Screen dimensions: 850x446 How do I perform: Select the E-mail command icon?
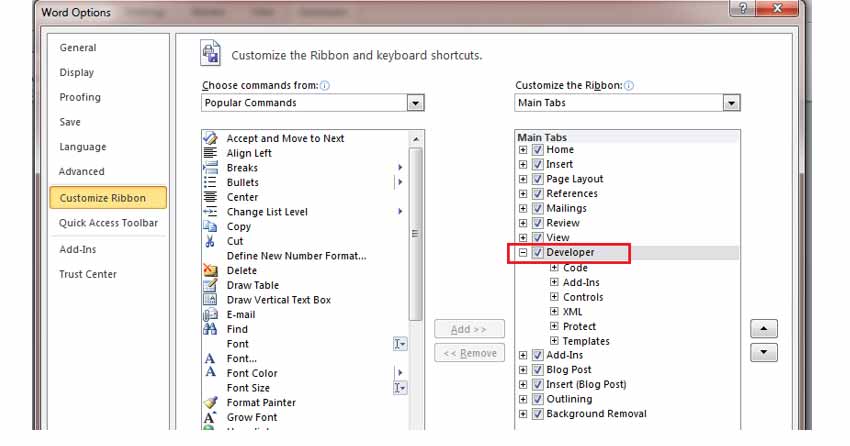pos(210,314)
